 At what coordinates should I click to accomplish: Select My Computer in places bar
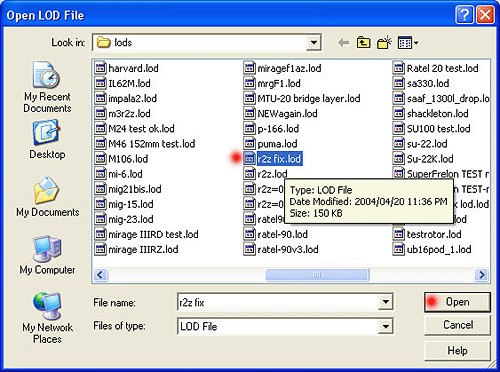[47, 255]
